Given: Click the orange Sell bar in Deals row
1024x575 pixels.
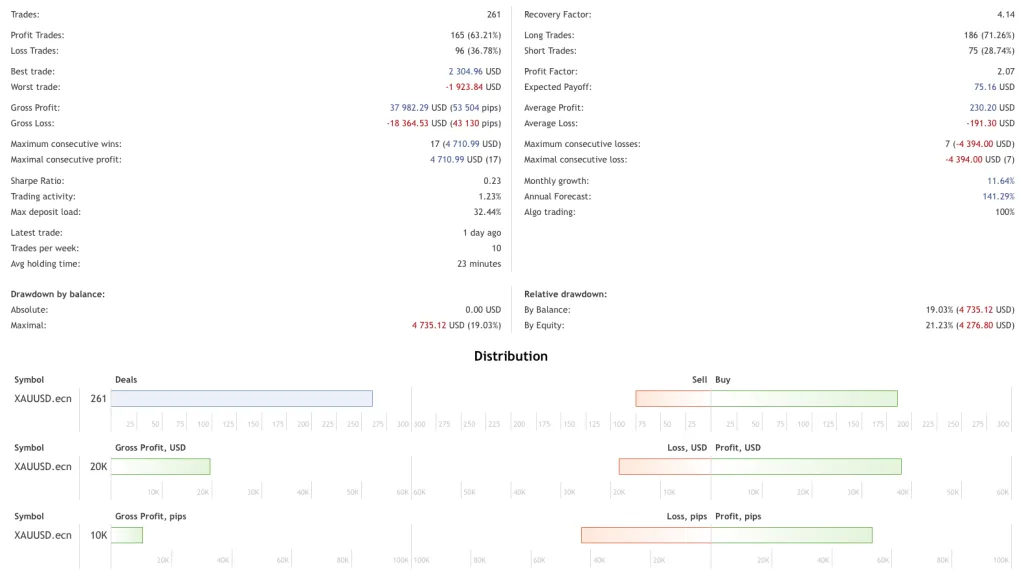Looking at the screenshot, I should click(673, 398).
